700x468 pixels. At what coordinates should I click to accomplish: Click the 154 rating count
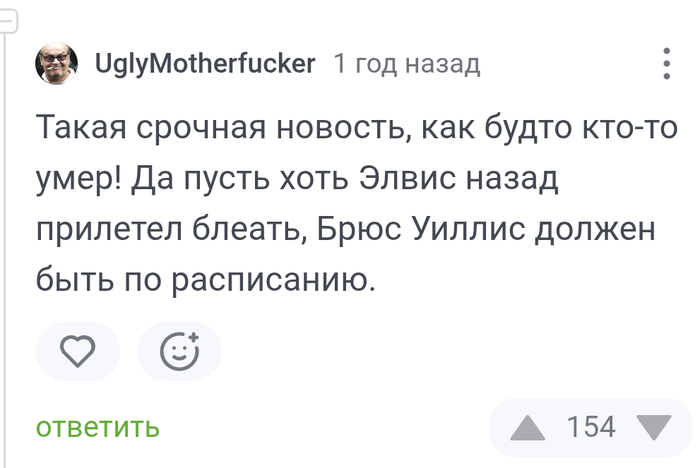(x=591, y=428)
